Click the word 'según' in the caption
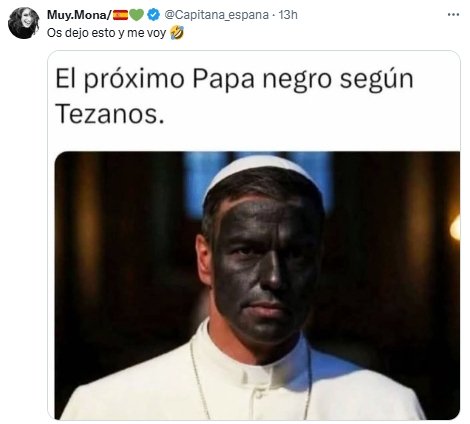Screen dimensions: 470x424 (x=377, y=81)
